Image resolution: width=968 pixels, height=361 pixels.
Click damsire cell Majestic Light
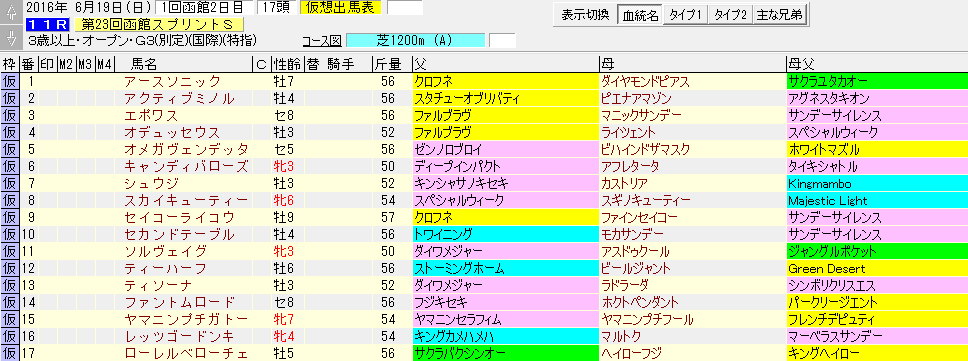[x=877, y=201]
